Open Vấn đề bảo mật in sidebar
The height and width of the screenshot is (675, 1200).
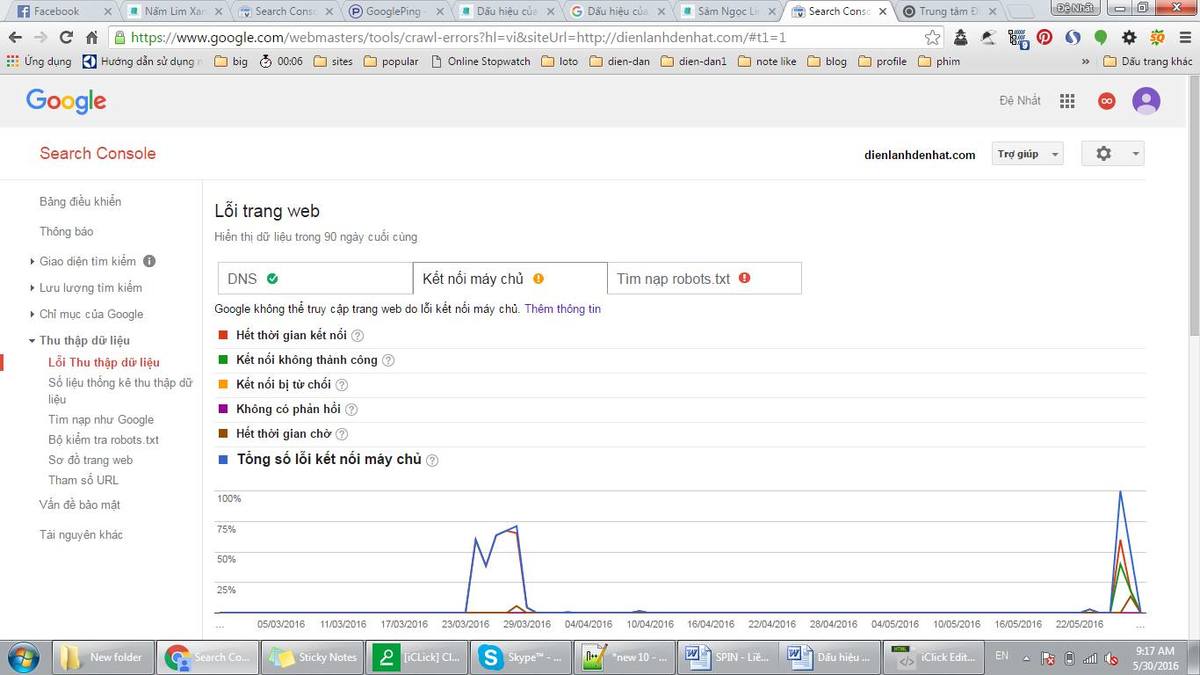pos(80,505)
